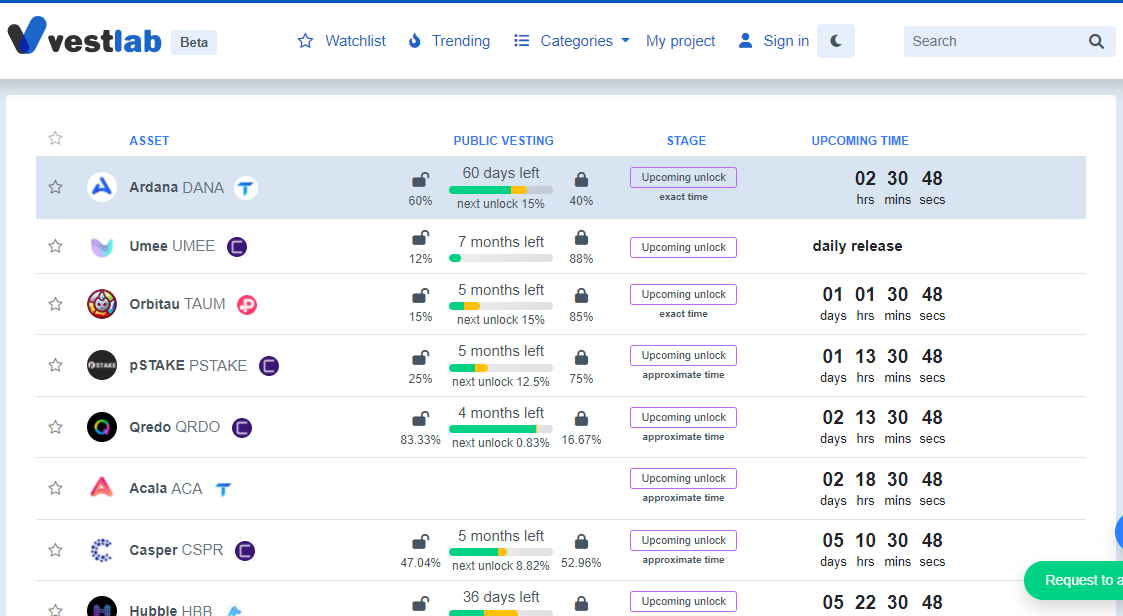Image resolution: width=1123 pixels, height=616 pixels.
Task: Click the unlocked padlock icon for Qredo
Action: click(420, 418)
